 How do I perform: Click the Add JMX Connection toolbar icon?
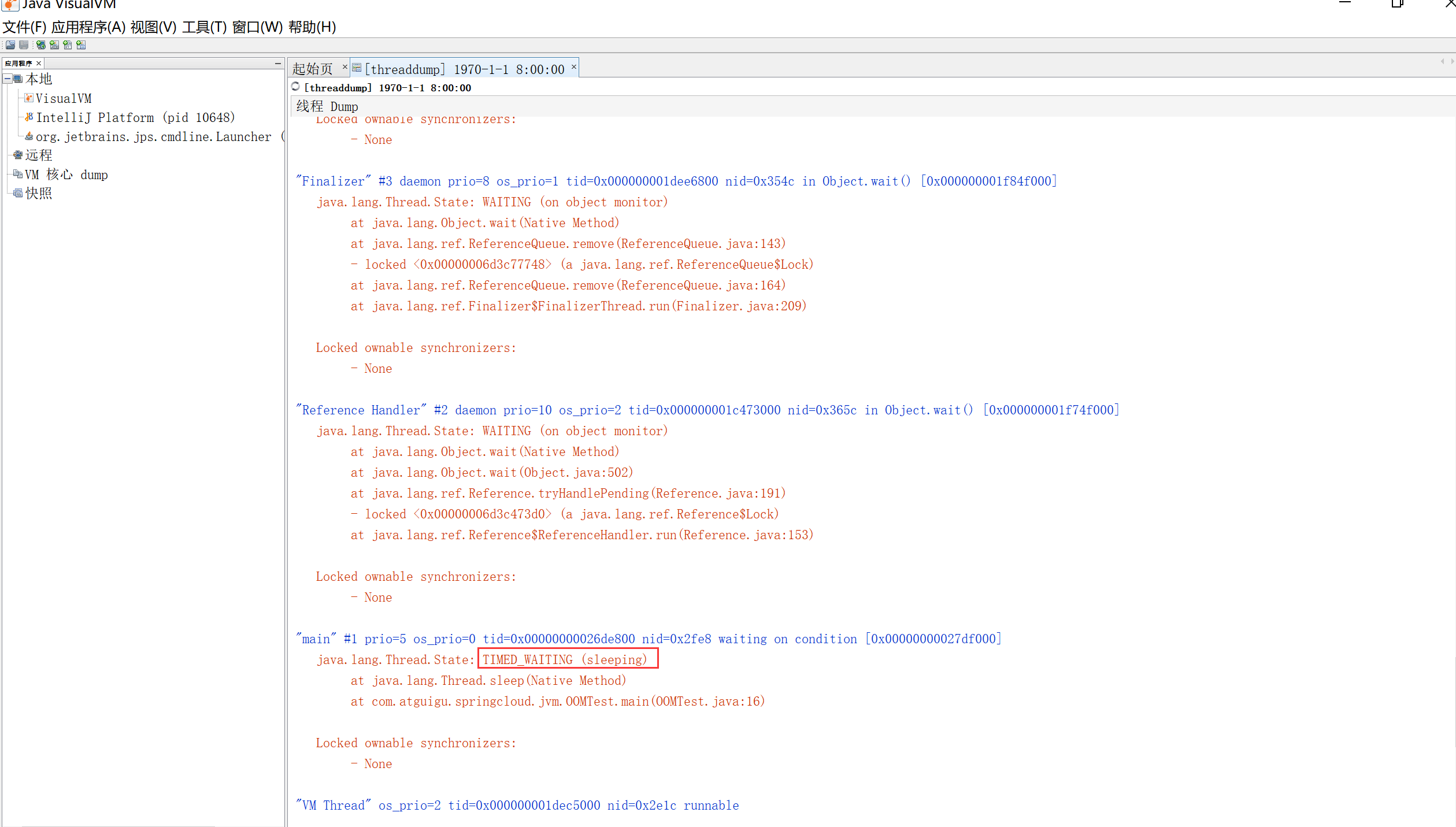tap(54, 44)
